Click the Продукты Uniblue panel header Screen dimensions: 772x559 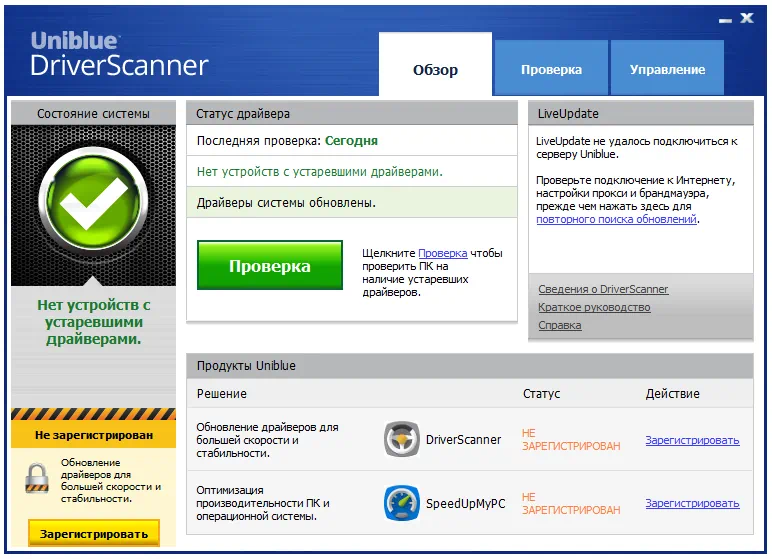point(470,365)
